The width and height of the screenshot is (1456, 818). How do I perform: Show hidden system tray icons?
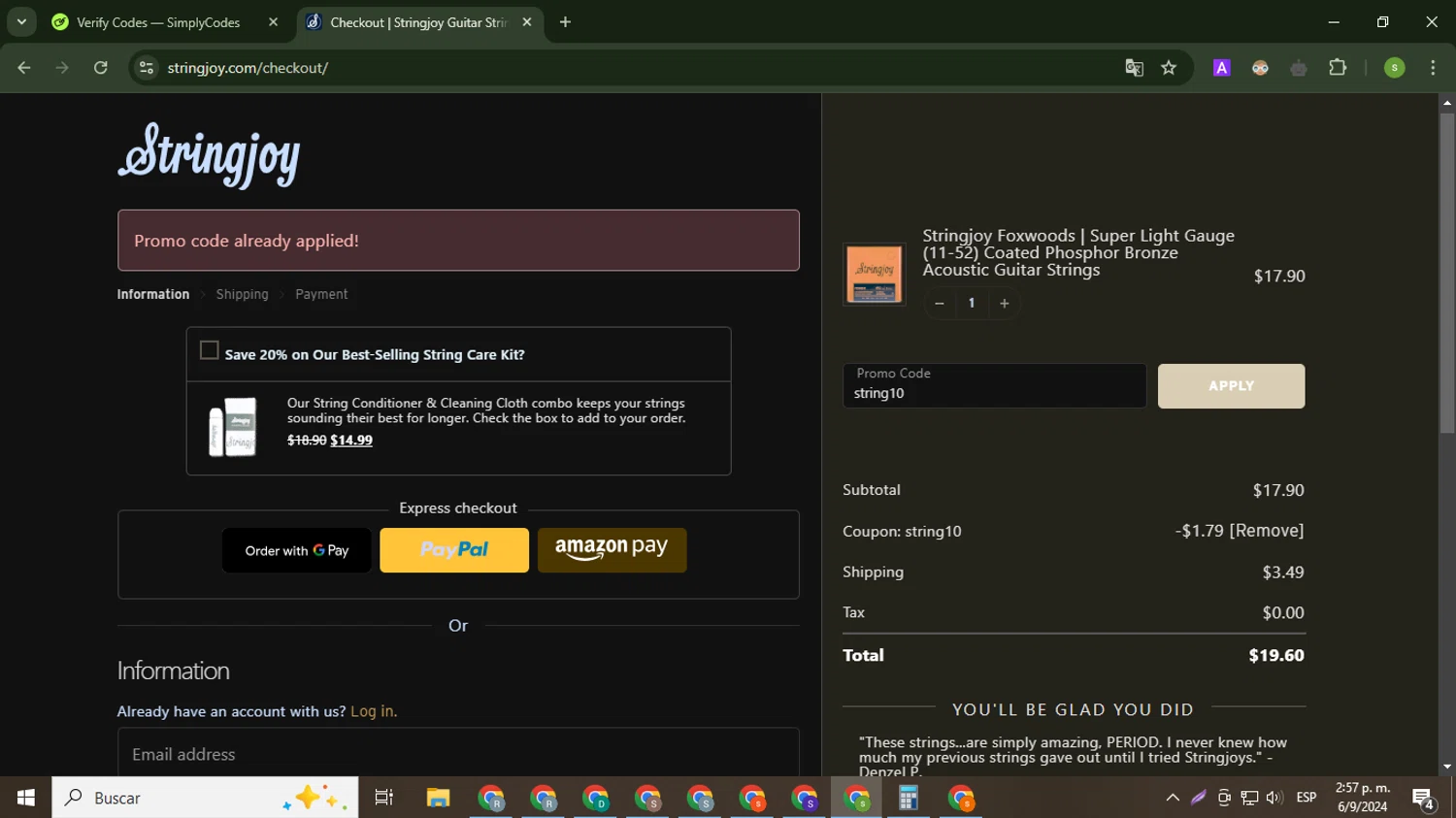tap(1173, 798)
